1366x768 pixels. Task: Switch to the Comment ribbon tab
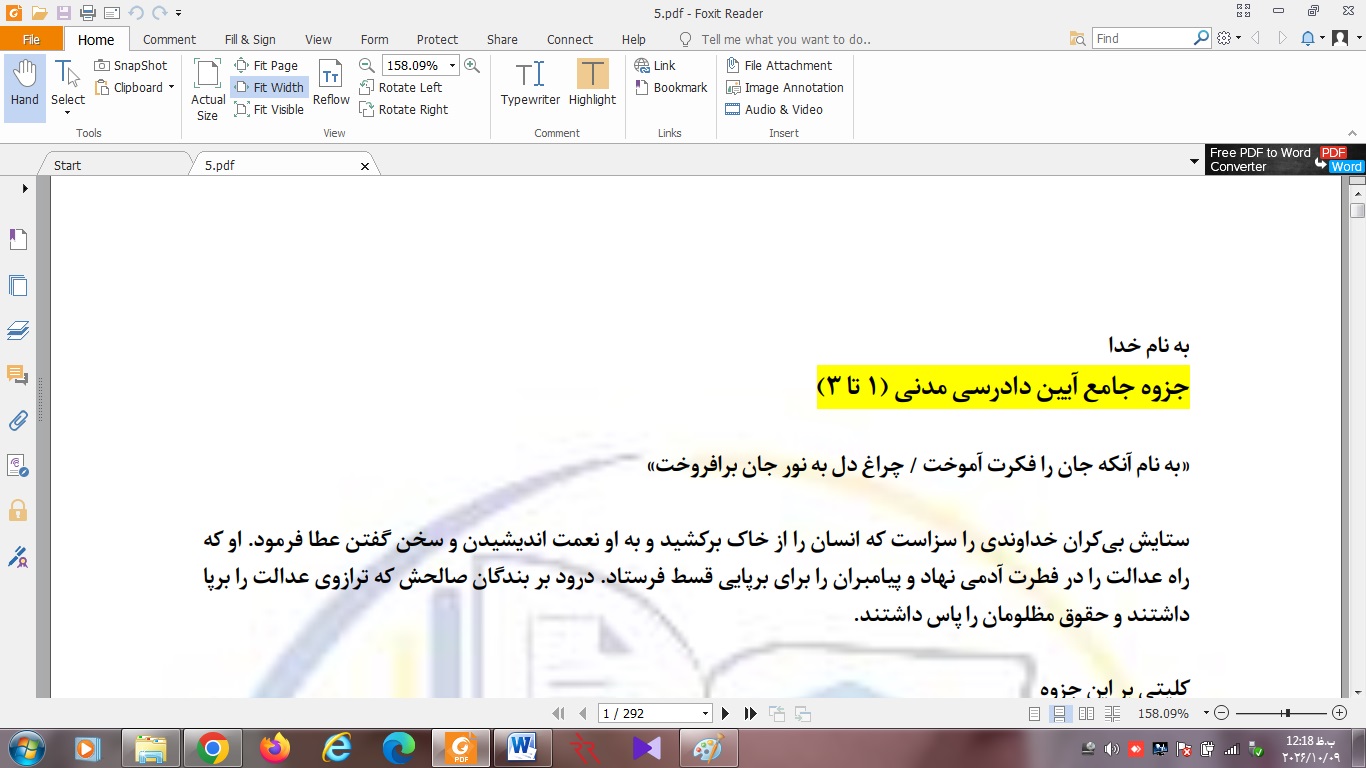(x=169, y=40)
